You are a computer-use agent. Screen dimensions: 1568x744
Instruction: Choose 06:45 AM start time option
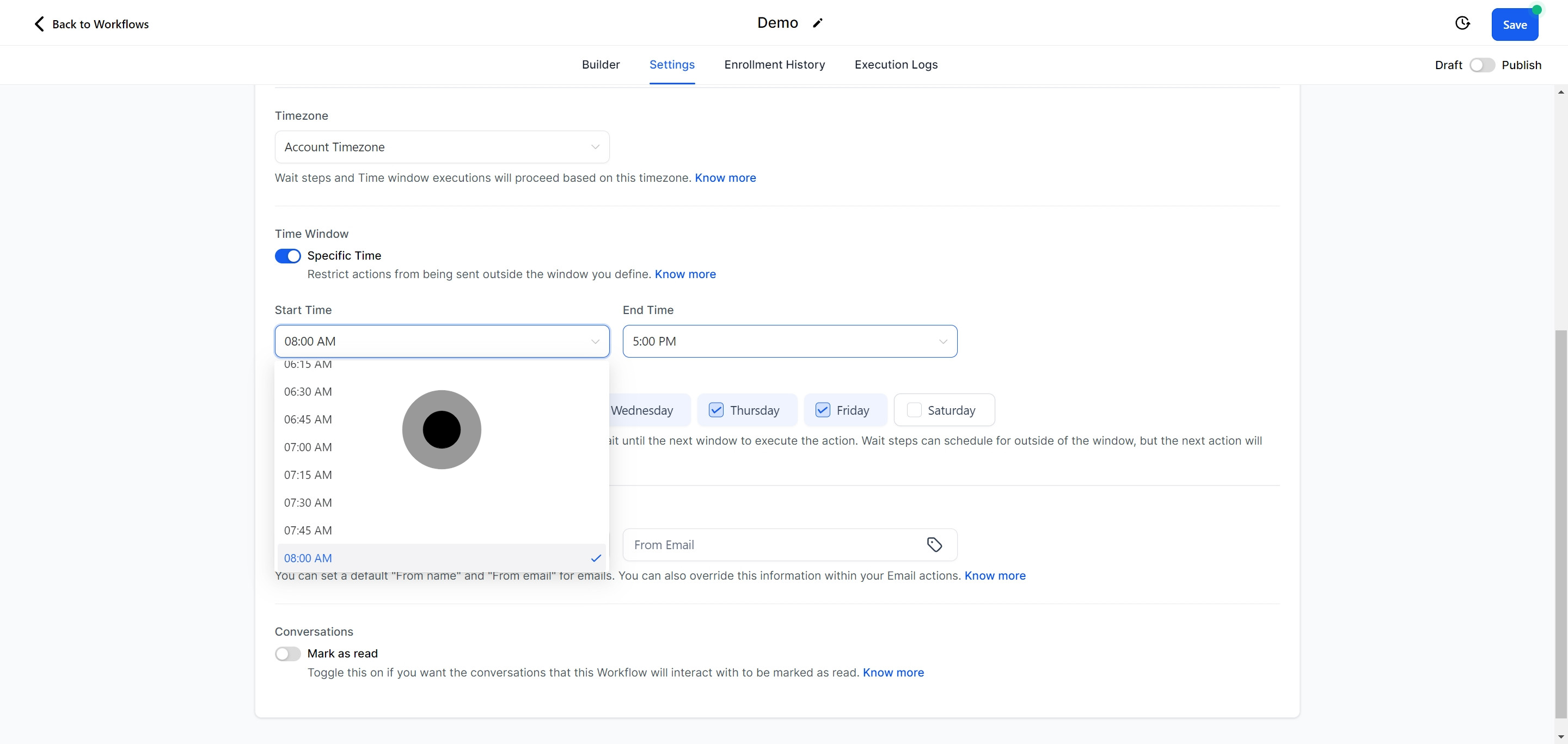click(x=308, y=419)
